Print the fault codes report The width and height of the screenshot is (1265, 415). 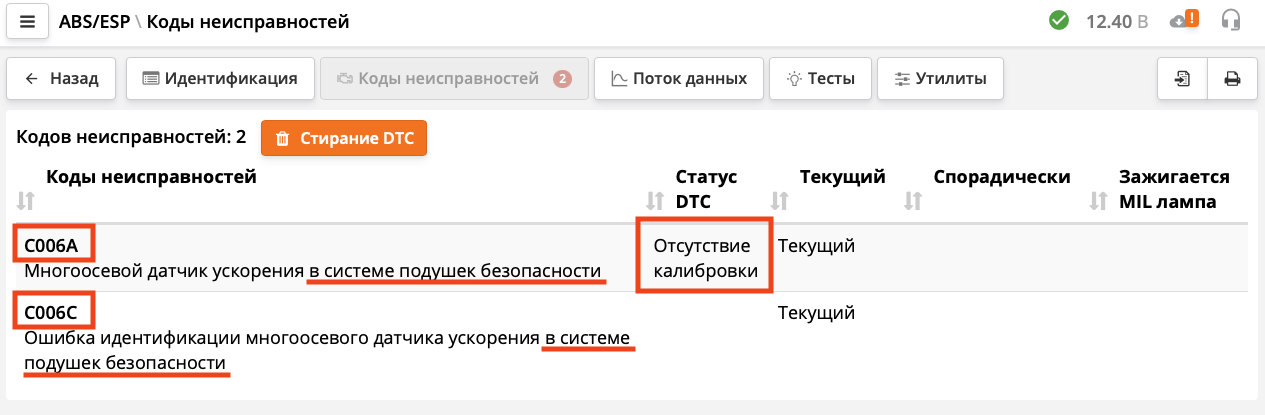coord(1232,79)
